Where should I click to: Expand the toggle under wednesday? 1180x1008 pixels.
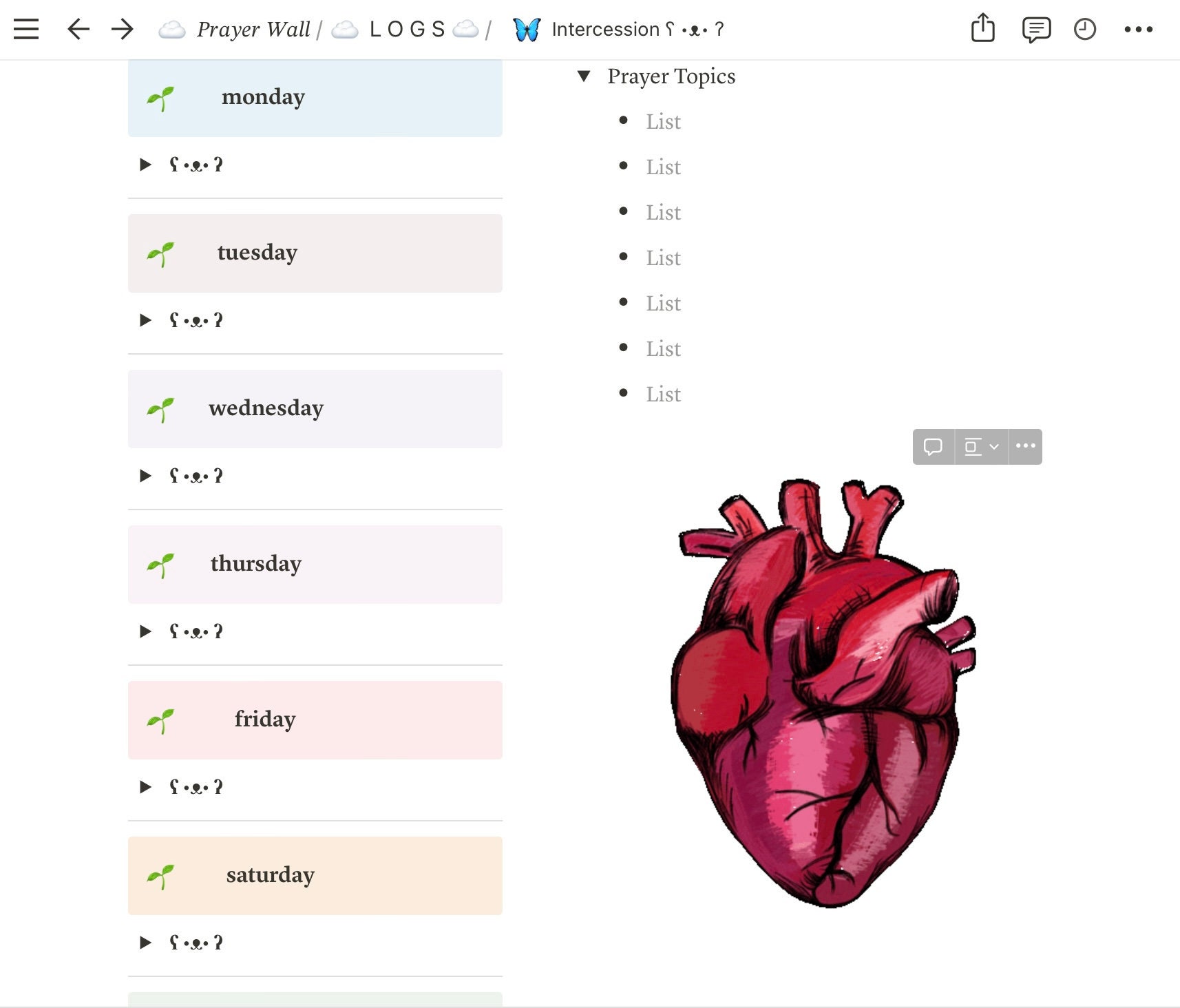click(145, 476)
